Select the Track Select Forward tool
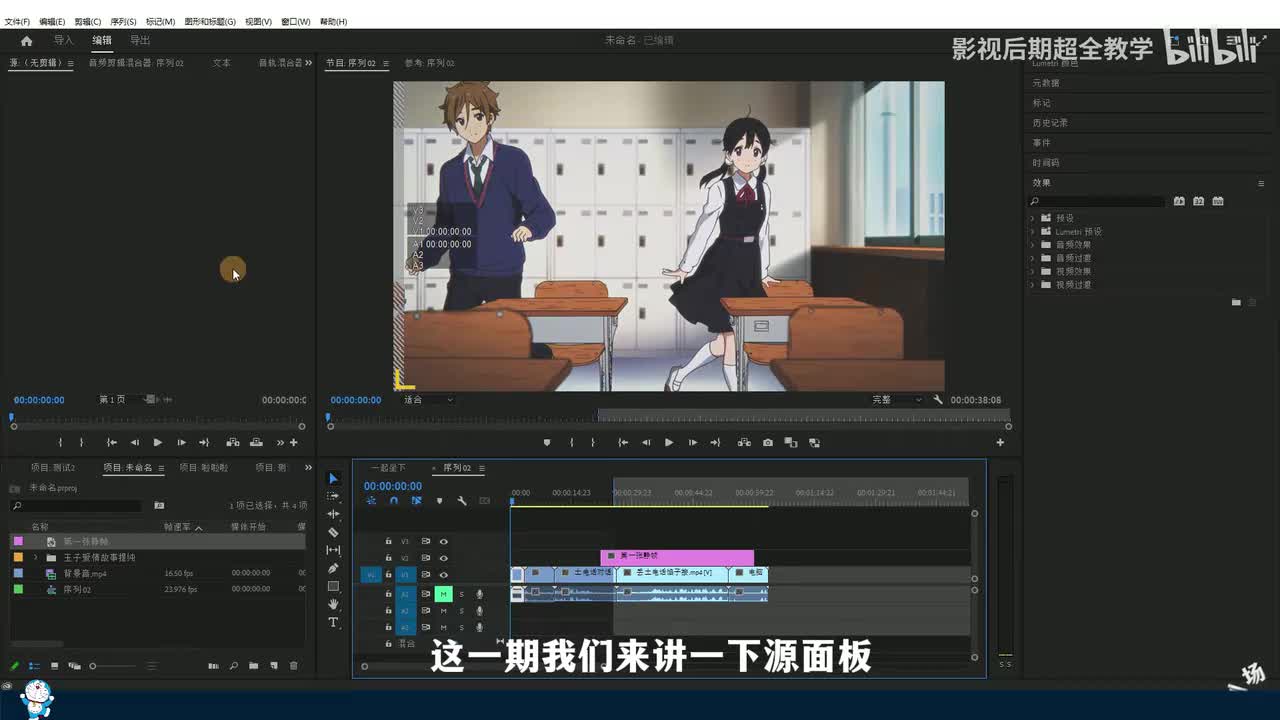The height and width of the screenshot is (720, 1280). click(x=333, y=496)
